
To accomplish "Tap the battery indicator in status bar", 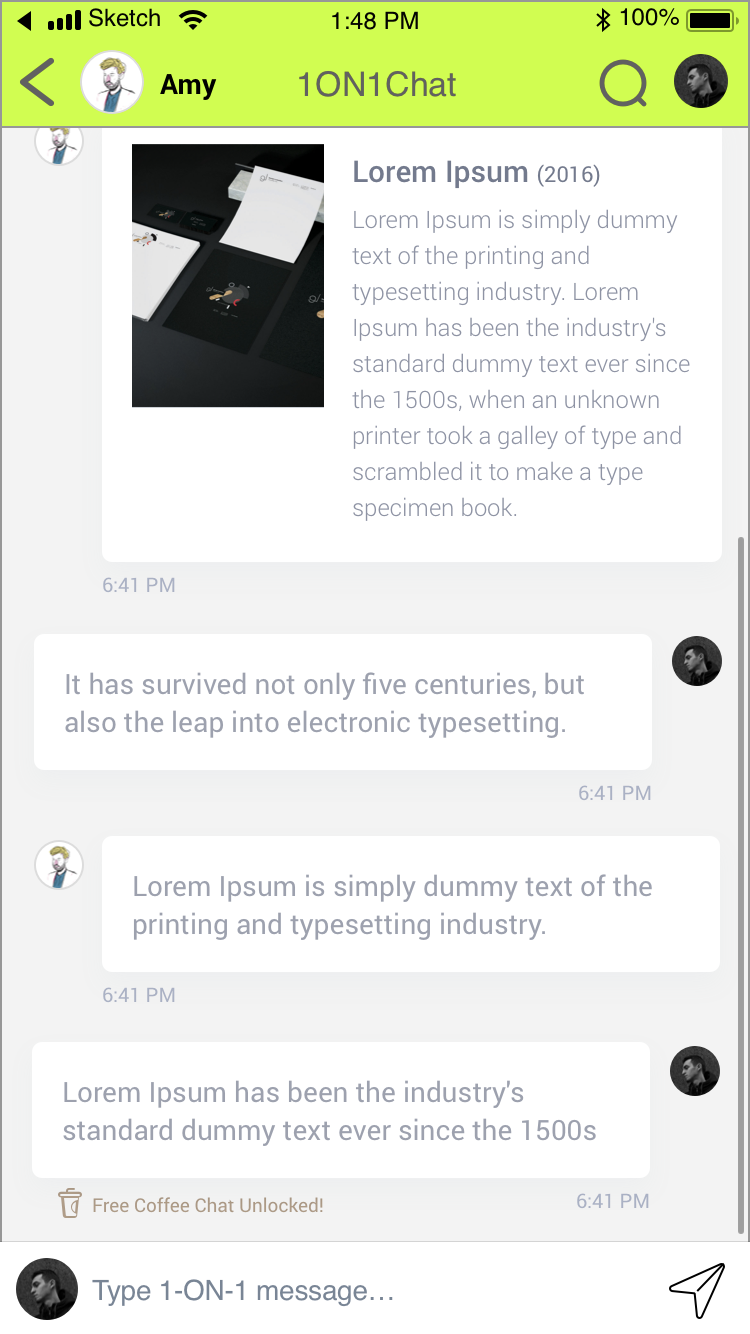I will click(712, 19).
